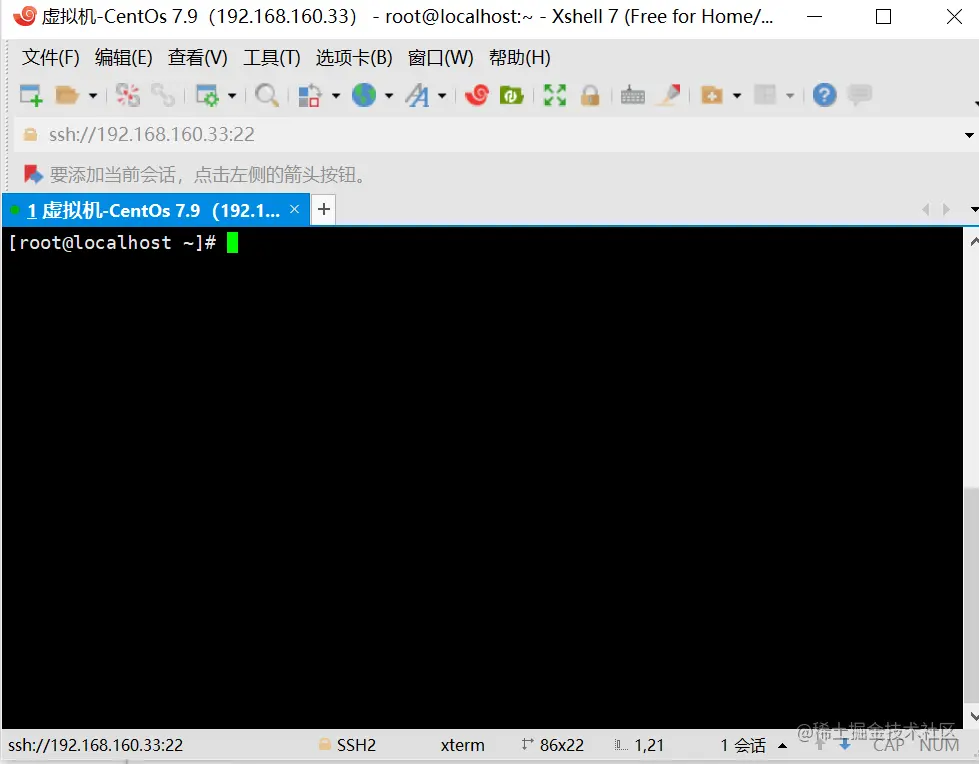
Task: Open the color scheme dropdown arrow
Action: [335, 96]
